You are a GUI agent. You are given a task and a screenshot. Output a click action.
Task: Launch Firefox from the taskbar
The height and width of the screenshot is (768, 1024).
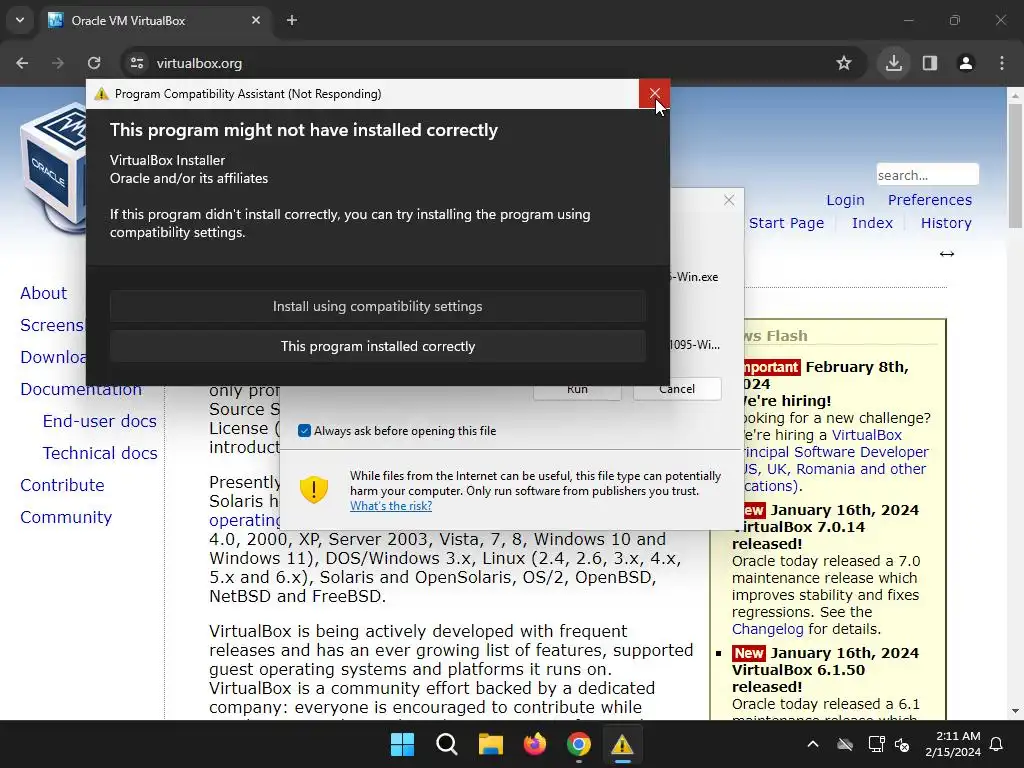(x=535, y=744)
